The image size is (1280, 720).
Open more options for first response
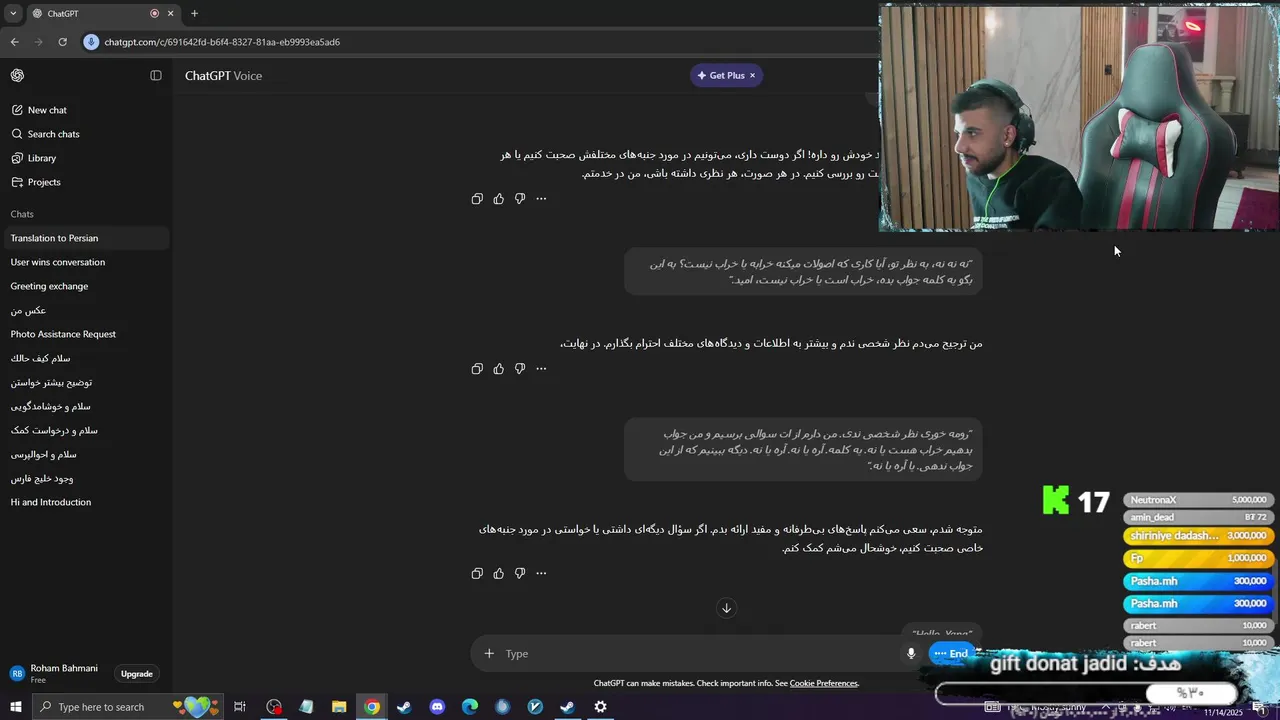tap(541, 199)
